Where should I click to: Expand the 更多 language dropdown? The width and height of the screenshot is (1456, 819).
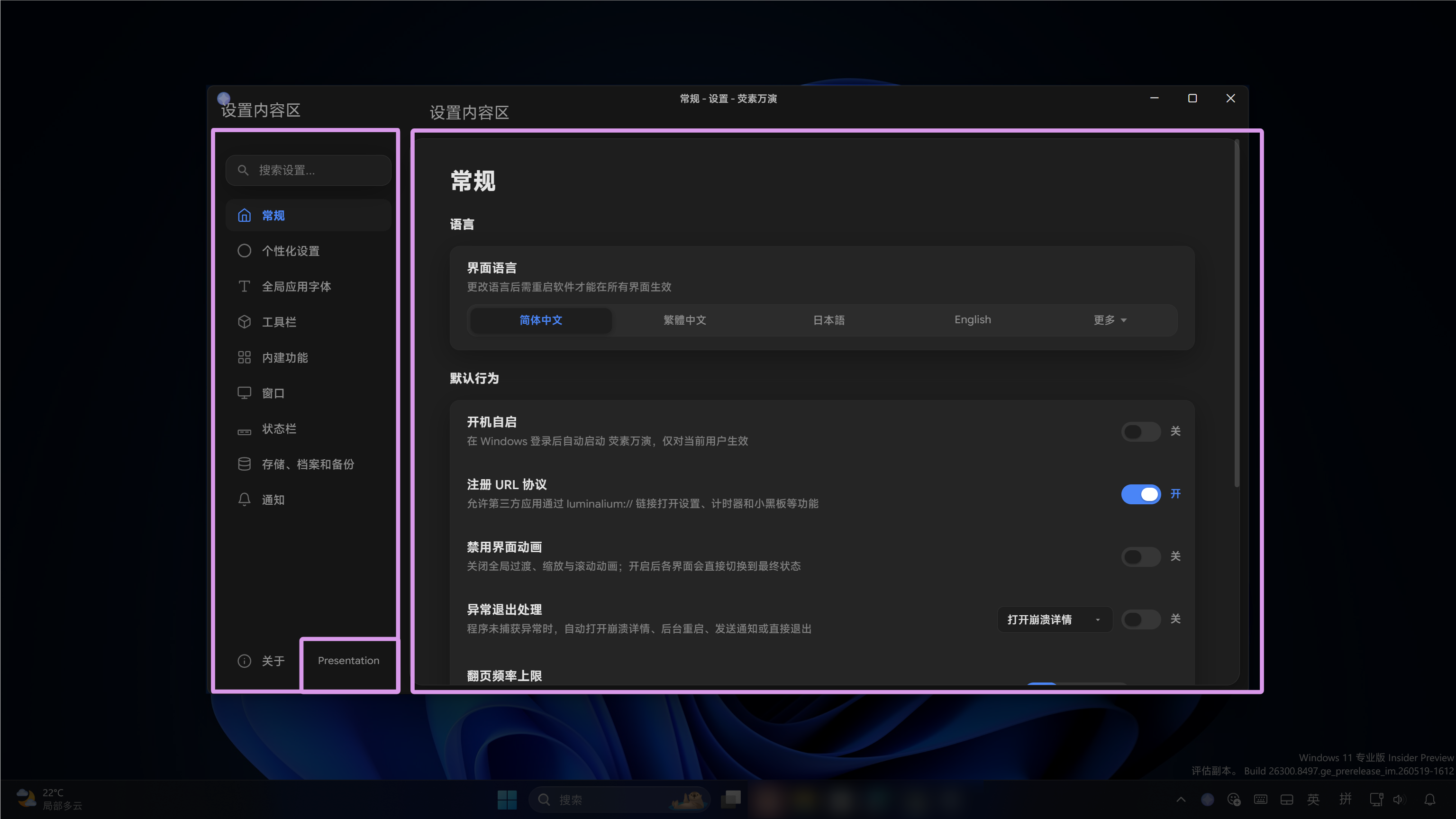point(1110,320)
